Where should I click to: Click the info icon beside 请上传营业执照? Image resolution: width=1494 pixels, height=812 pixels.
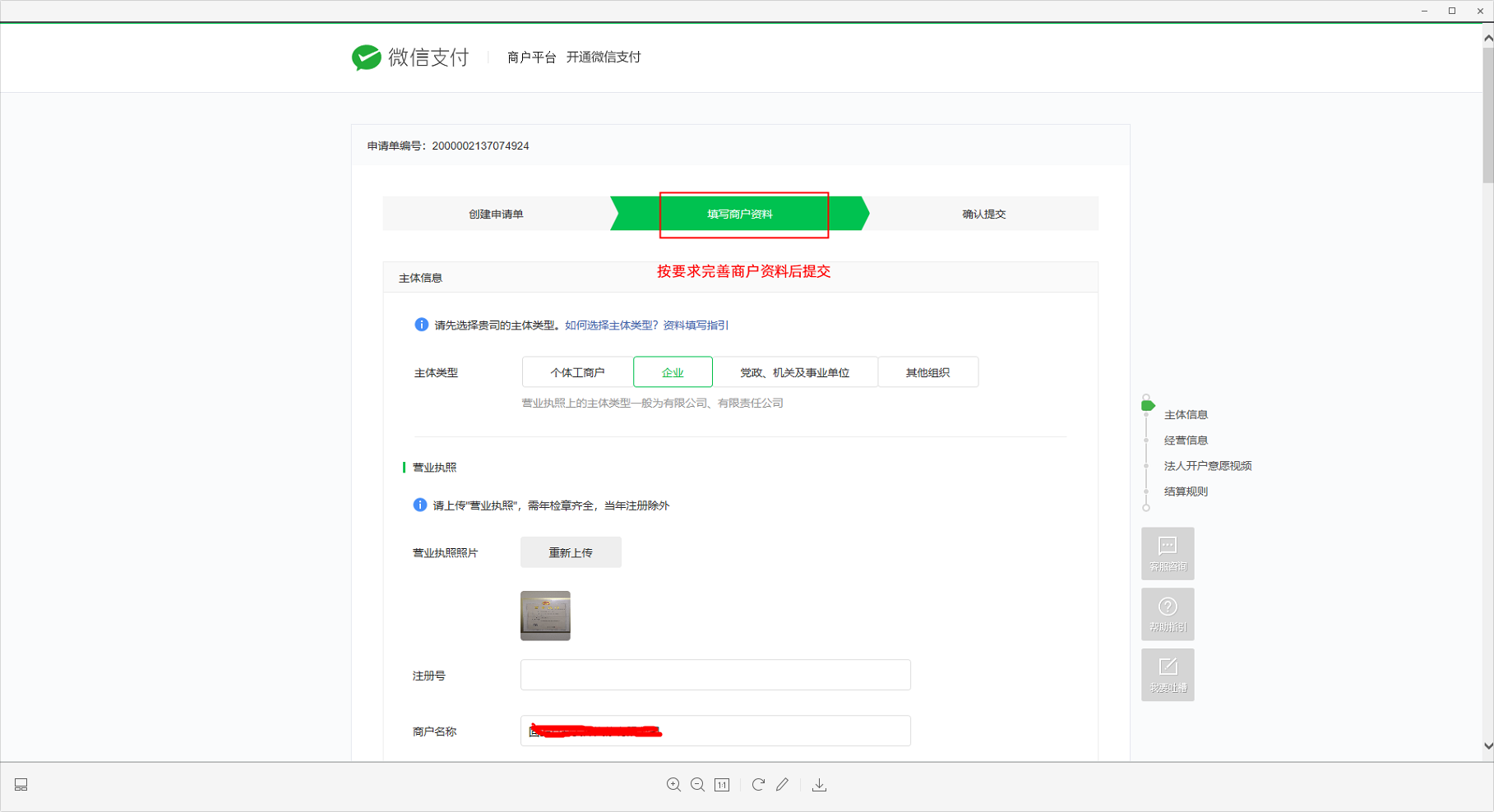[419, 505]
